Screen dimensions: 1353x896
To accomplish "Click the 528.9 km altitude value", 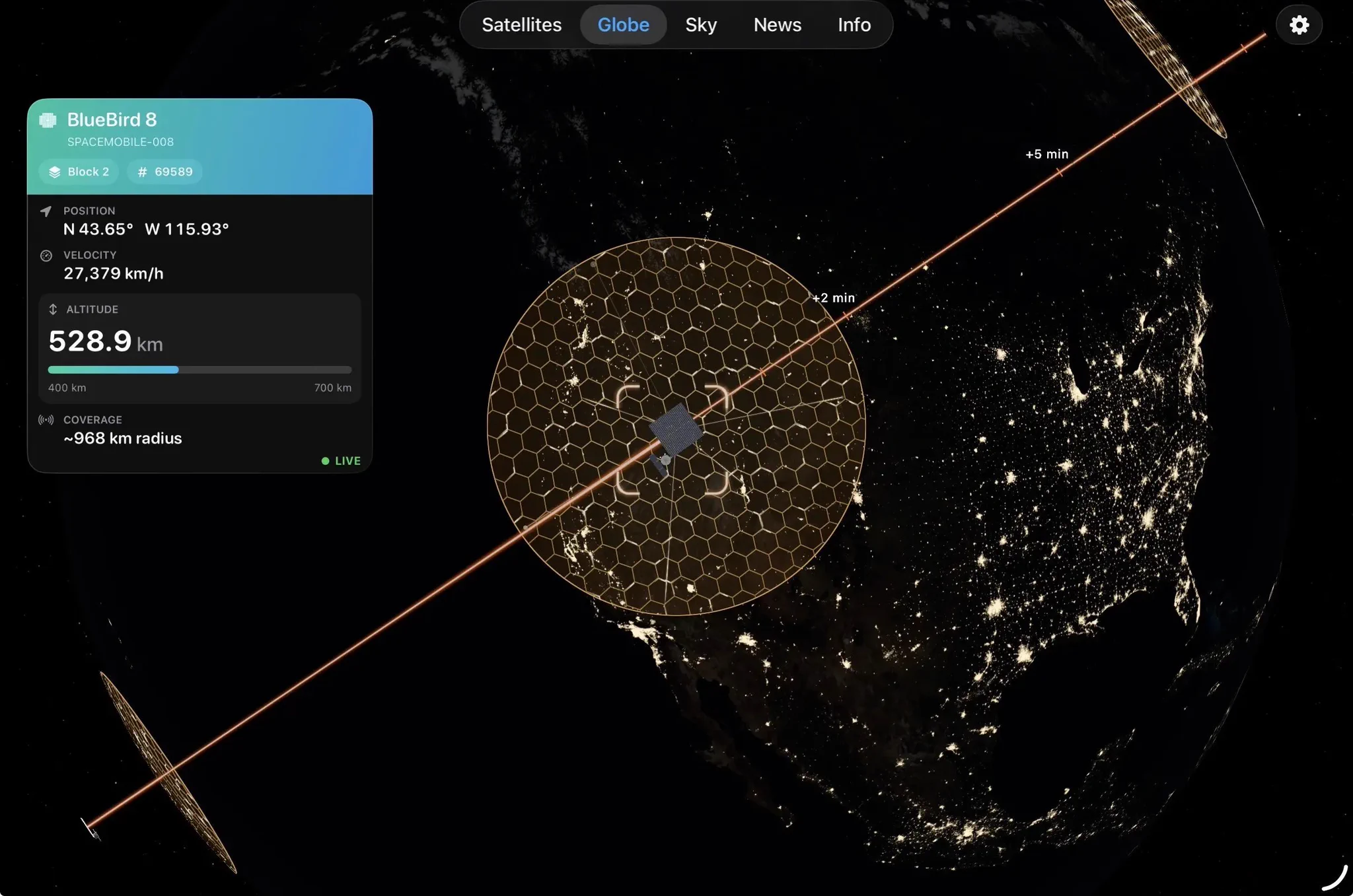I will [106, 341].
